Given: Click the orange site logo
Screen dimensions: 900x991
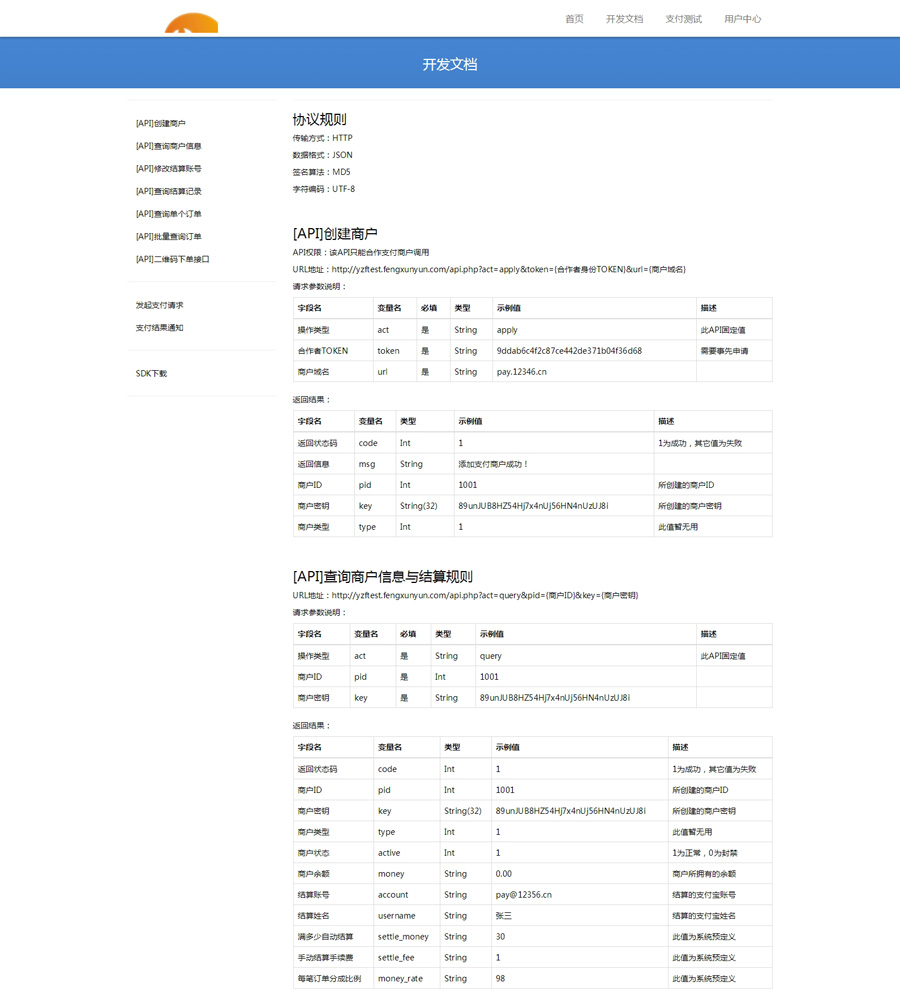Looking at the screenshot, I should tap(191, 24).
